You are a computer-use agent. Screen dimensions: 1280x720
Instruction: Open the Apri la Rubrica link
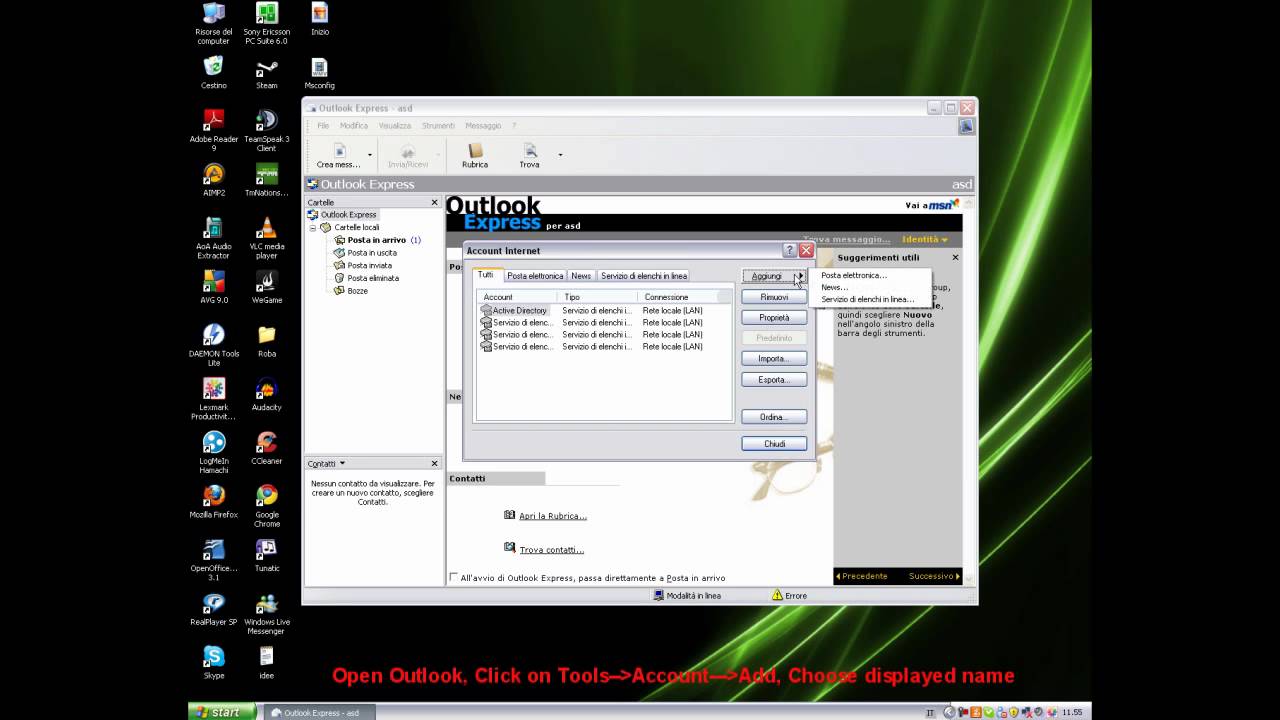(552, 516)
